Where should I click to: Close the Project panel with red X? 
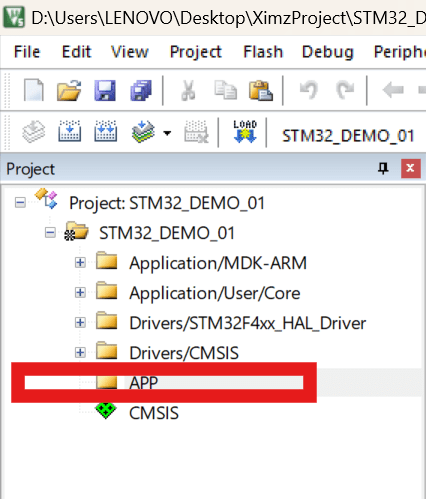click(411, 168)
